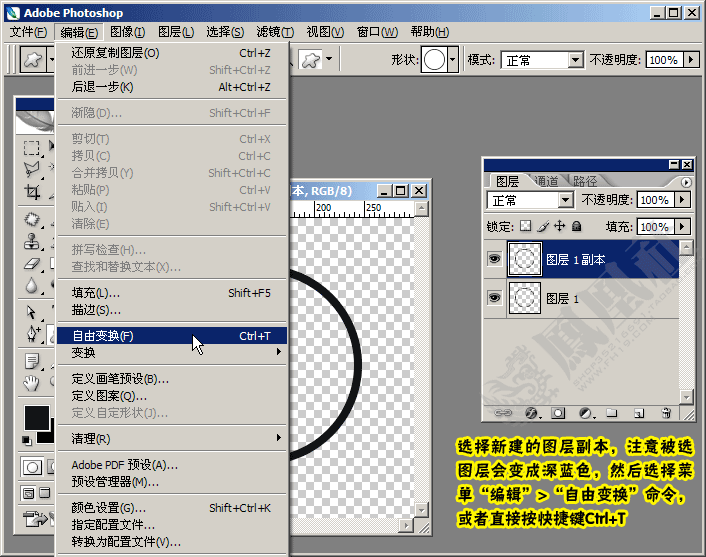This screenshot has width=706, height=557.
Task: Select the Add Anchor Point pen tool
Action: click(32, 334)
